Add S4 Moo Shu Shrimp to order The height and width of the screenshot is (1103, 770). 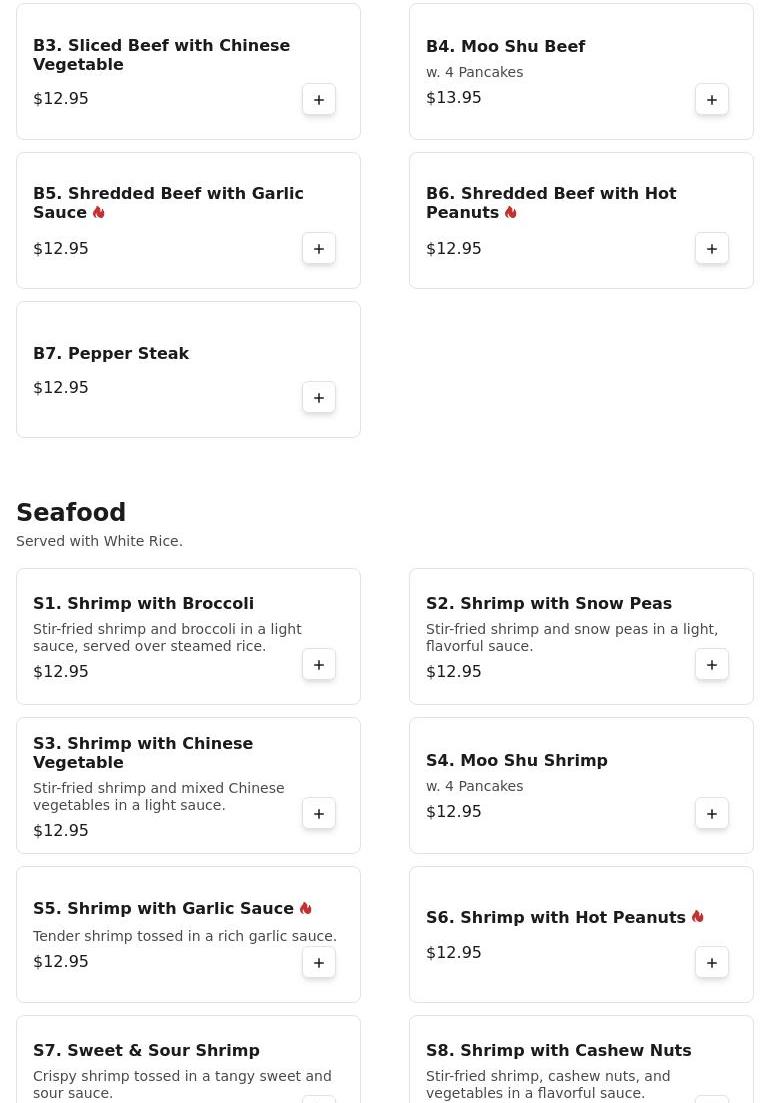tap(712, 814)
